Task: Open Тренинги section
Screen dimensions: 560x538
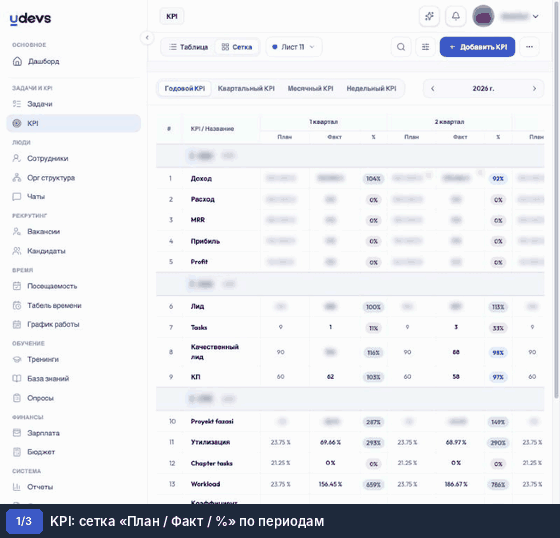Action: pos(43,359)
